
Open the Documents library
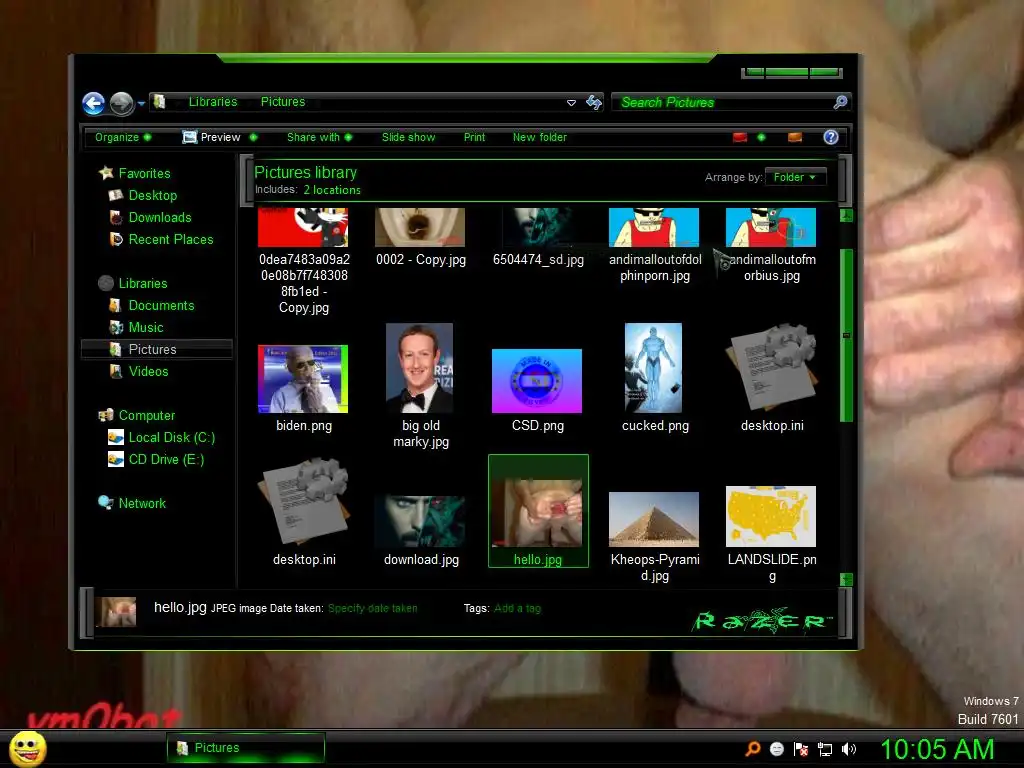[x=161, y=306]
